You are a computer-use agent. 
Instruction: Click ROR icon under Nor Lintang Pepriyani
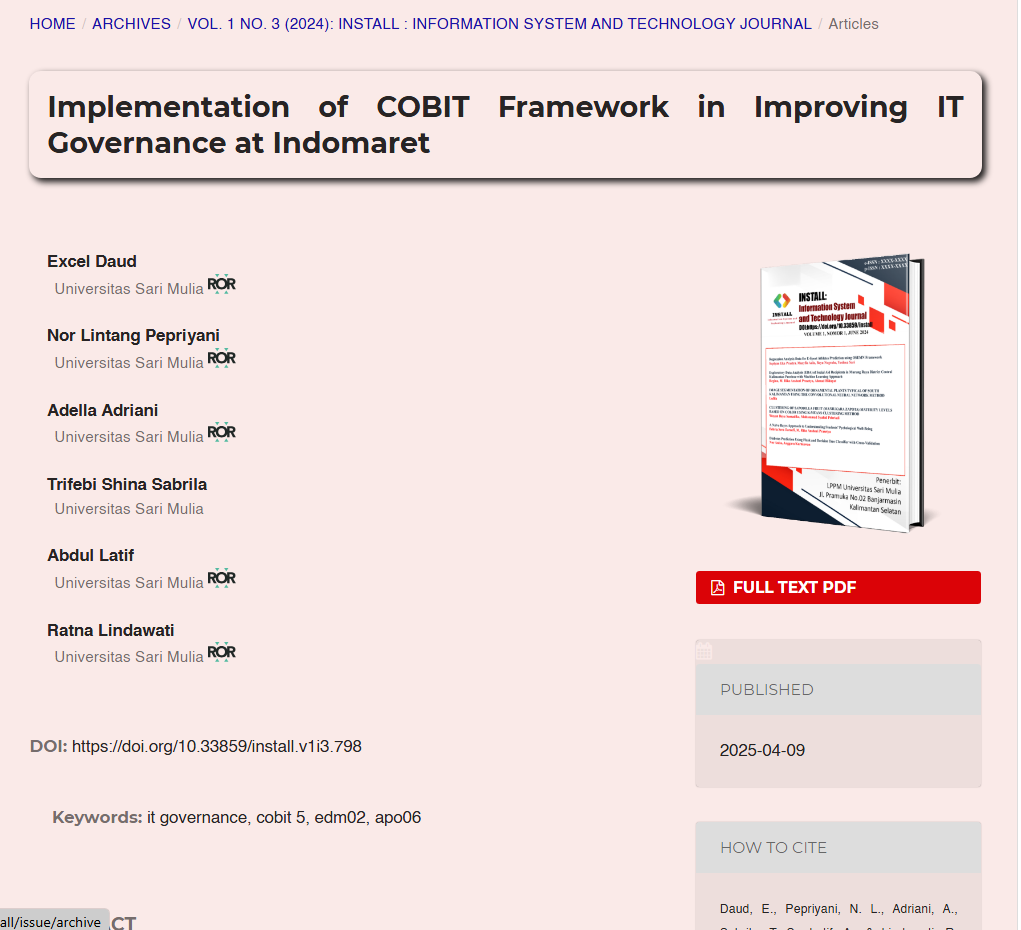click(x=221, y=359)
